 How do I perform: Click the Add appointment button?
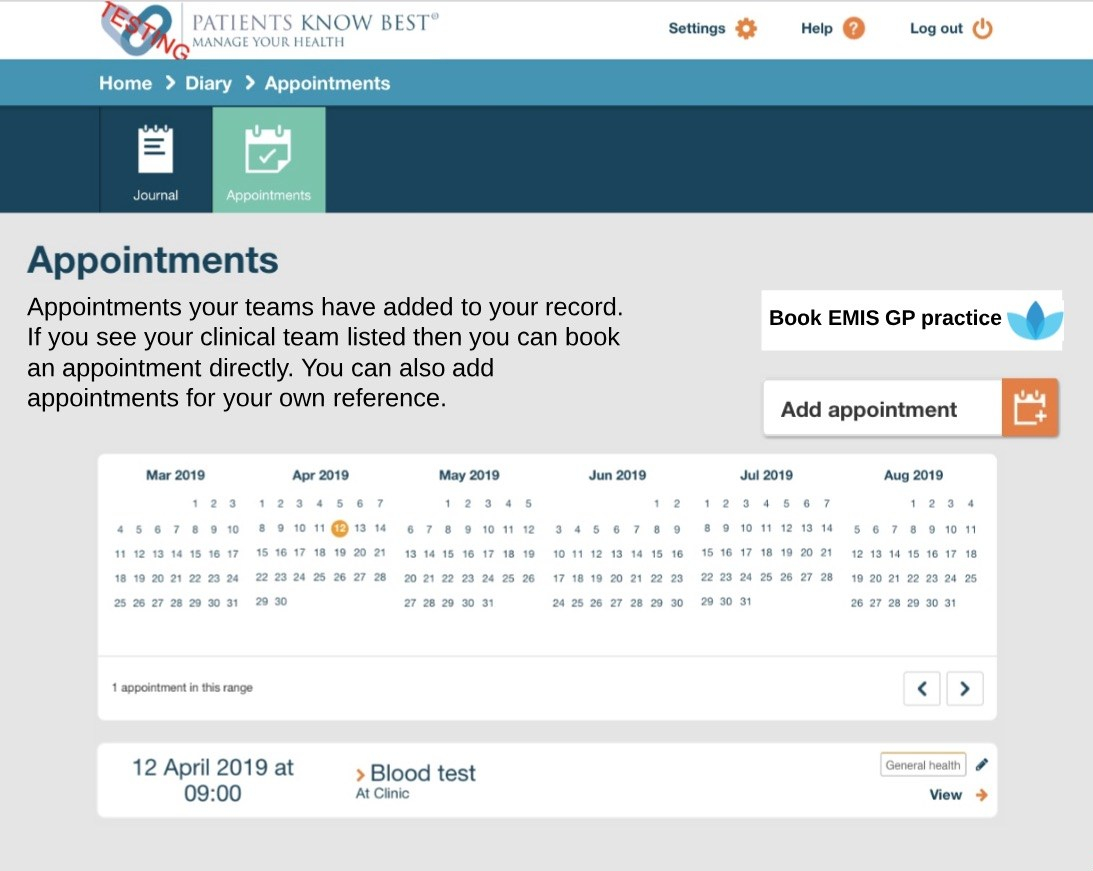click(x=868, y=408)
